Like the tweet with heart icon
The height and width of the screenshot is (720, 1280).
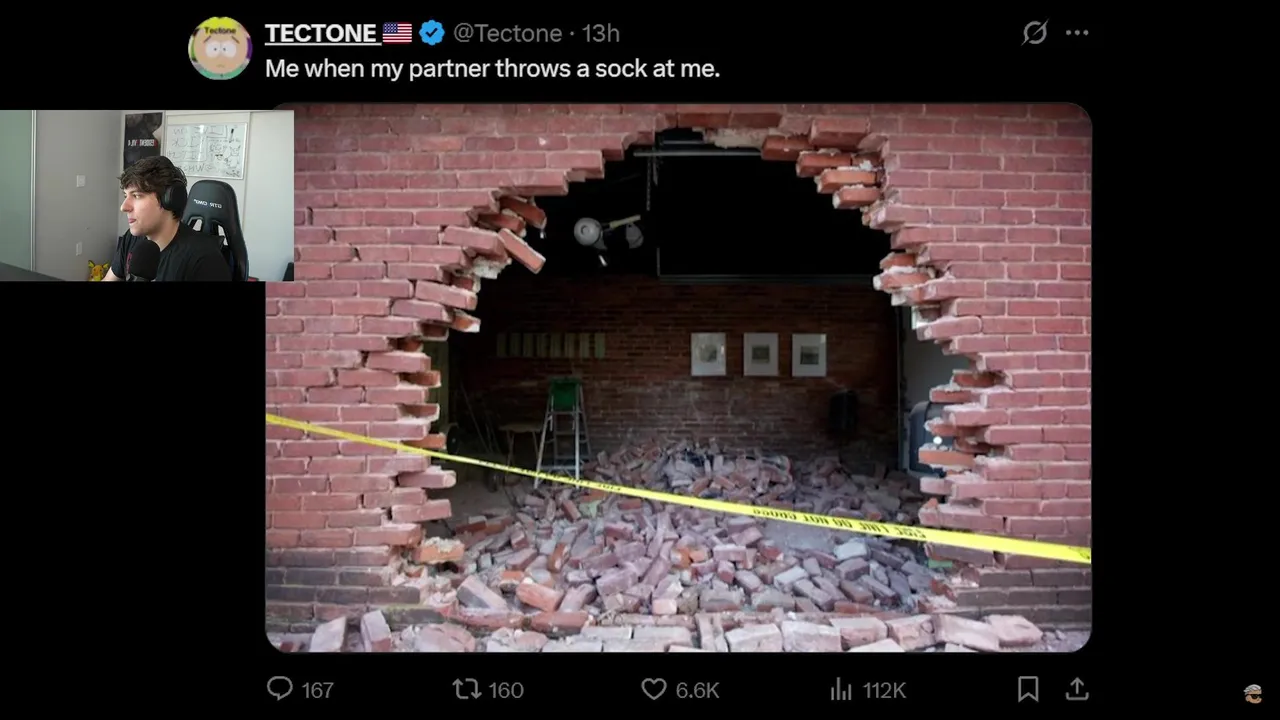[x=654, y=689]
